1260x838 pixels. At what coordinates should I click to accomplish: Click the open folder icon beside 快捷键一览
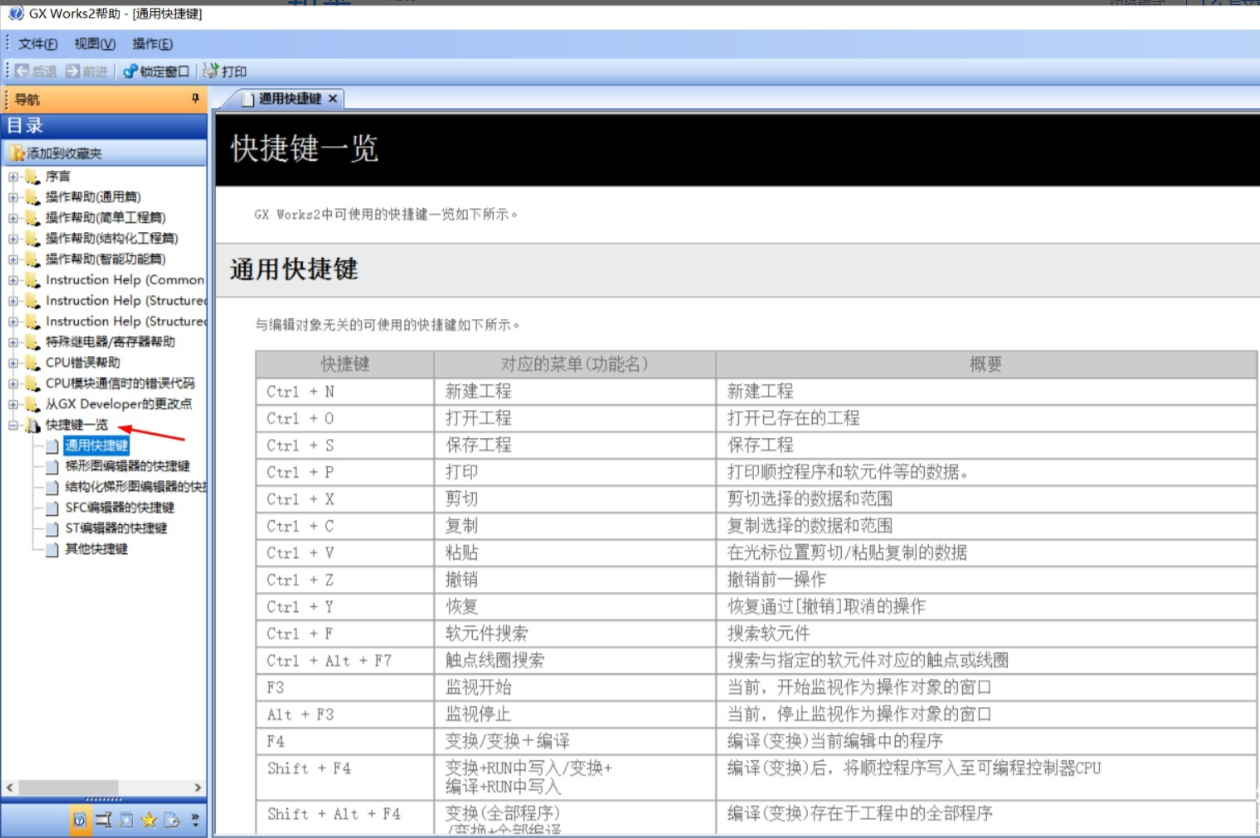pos(32,425)
